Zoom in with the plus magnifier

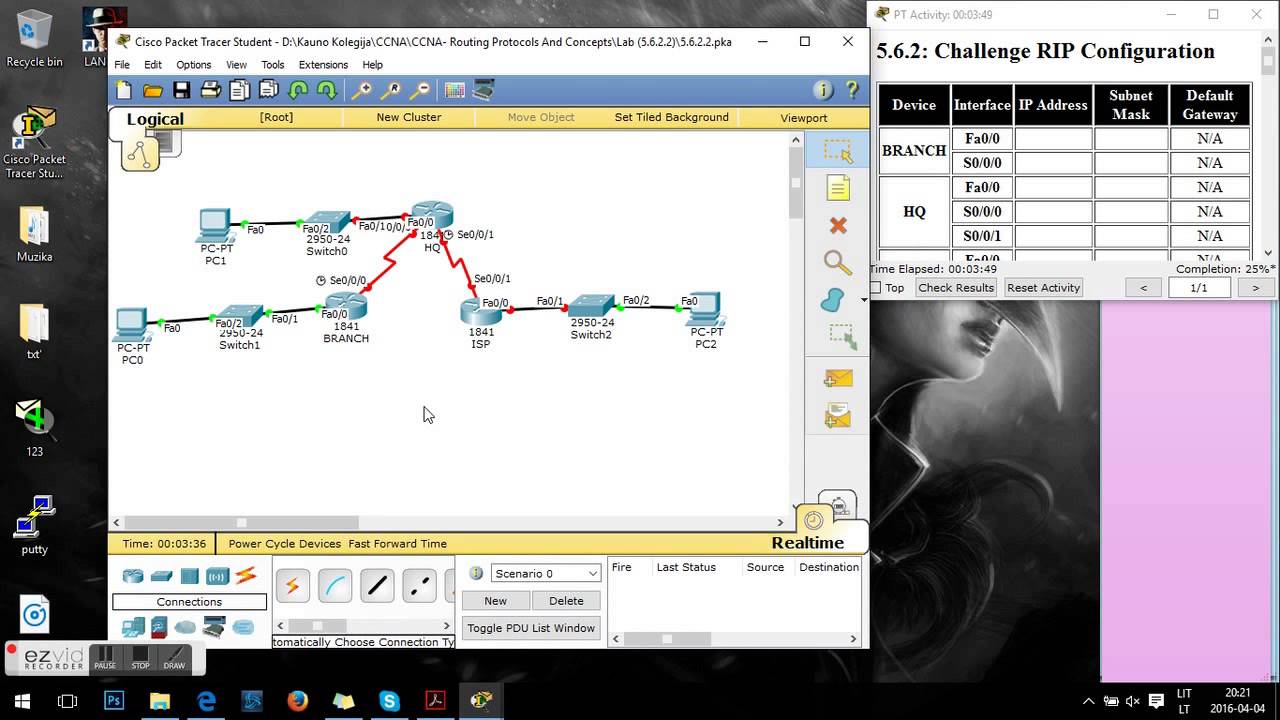click(x=362, y=90)
